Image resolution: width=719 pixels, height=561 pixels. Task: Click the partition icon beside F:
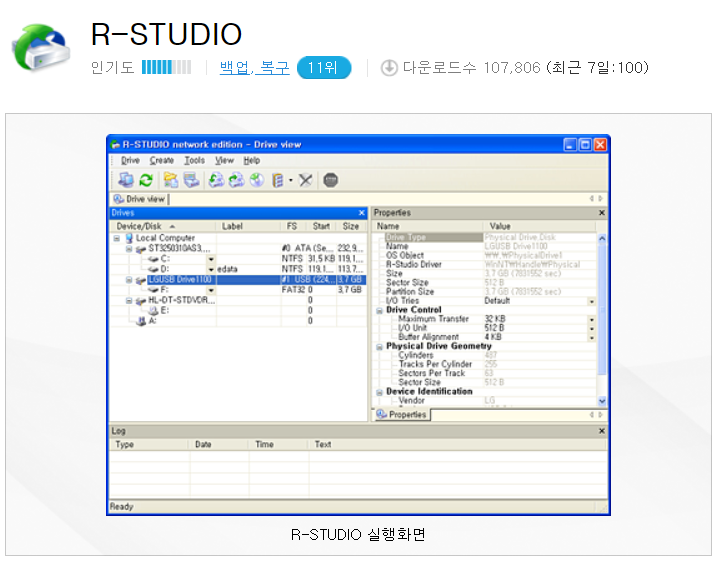pos(153,290)
